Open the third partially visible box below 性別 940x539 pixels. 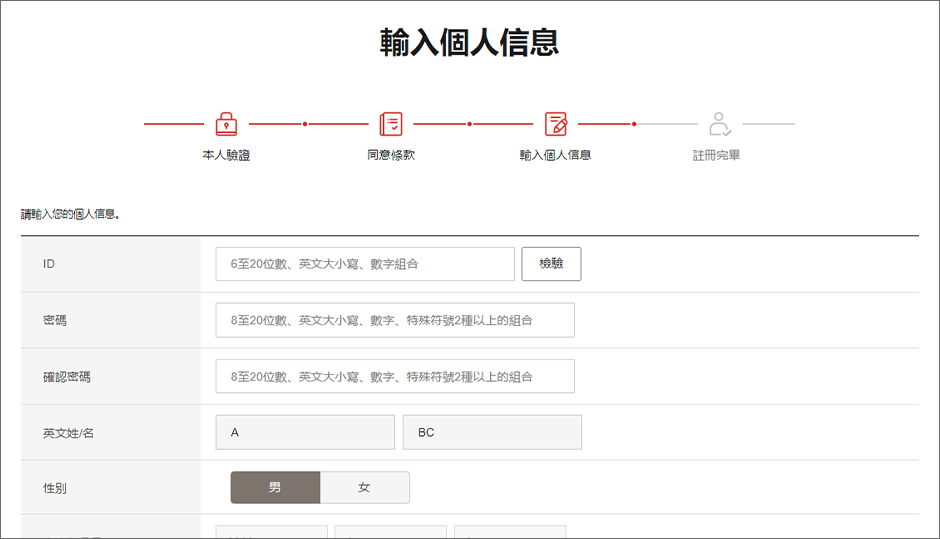(x=510, y=531)
